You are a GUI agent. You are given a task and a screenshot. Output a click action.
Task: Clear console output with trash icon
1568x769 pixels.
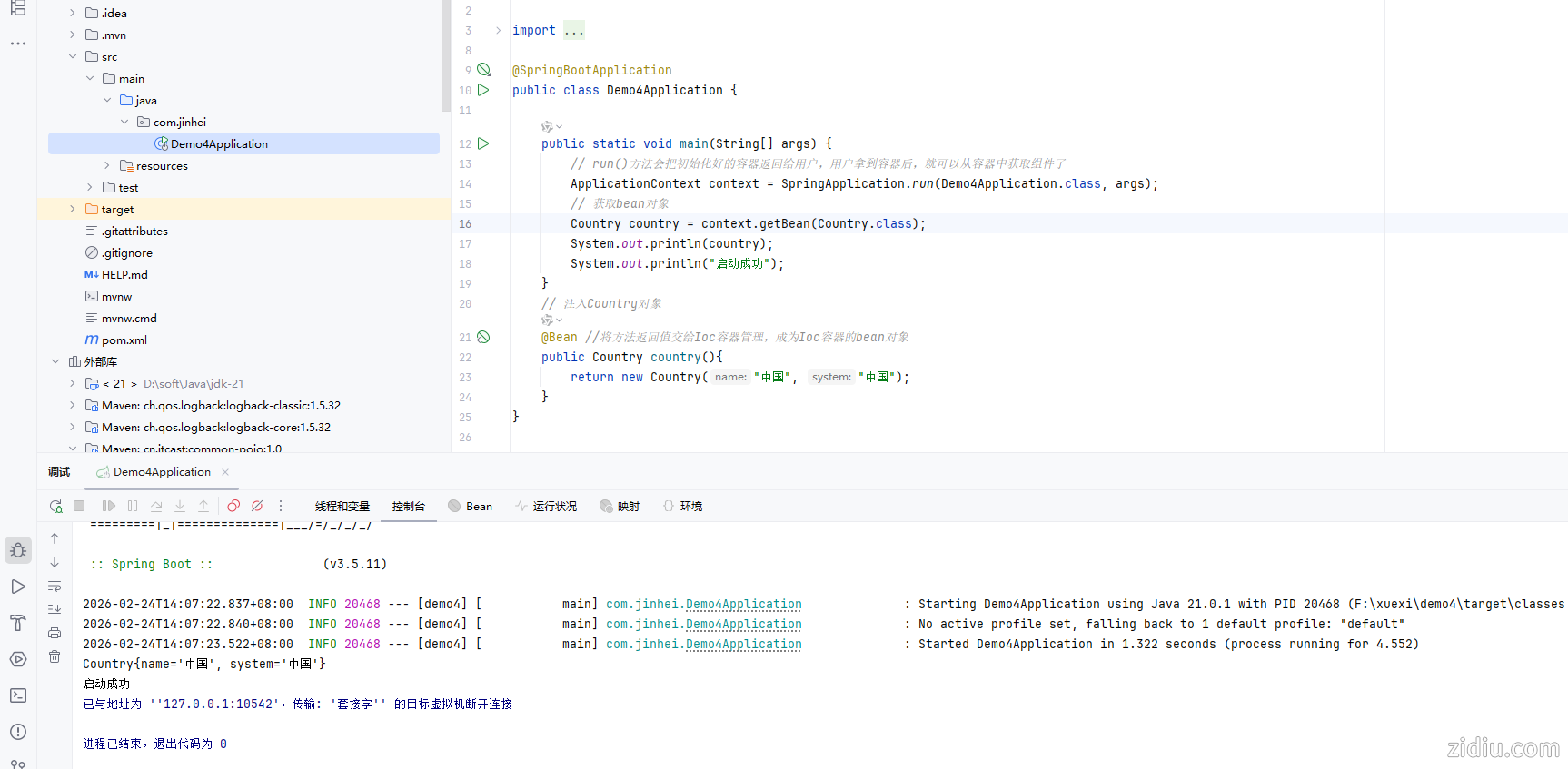click(55, 656)
